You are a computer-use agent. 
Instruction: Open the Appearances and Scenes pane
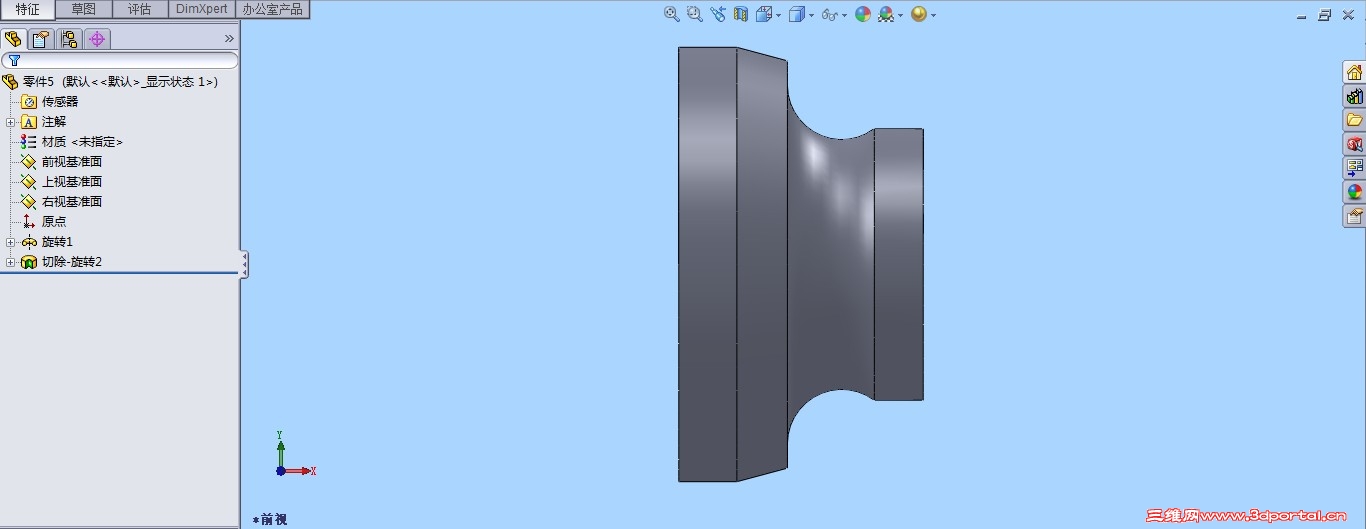1354,192
